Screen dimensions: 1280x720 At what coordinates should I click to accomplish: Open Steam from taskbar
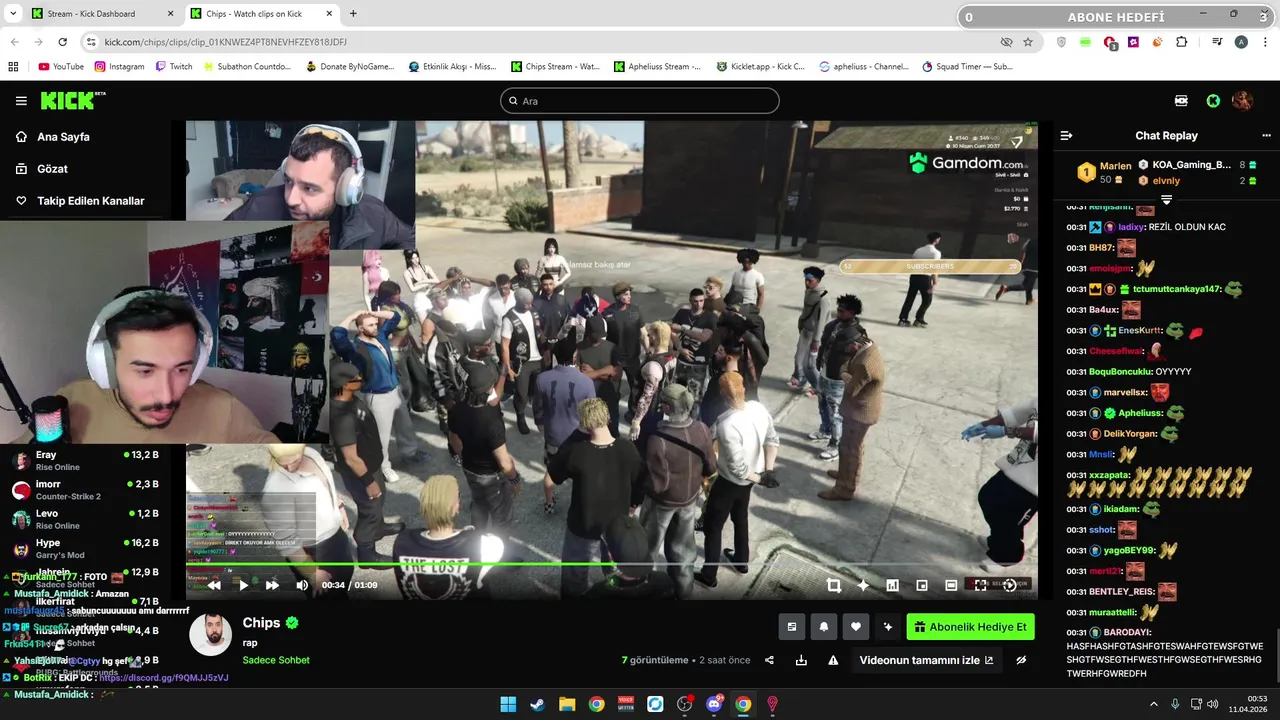pos(537,704)
